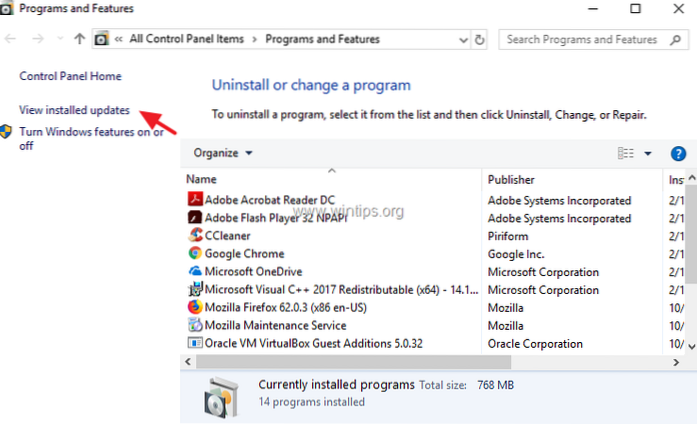
Task: Expand the view options dropdown arrow
Action: coord(647,153)
